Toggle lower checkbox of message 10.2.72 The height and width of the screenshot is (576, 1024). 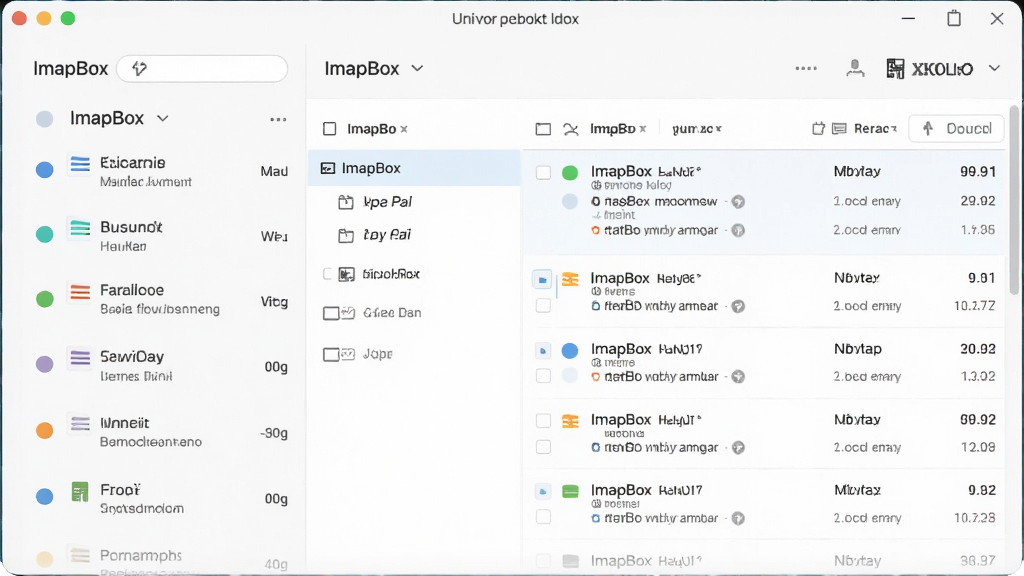[543, 305]
